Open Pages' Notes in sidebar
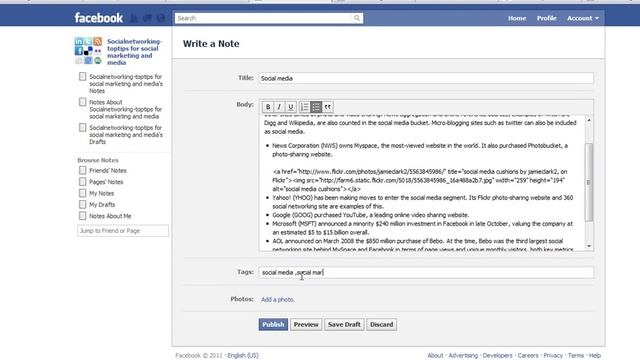Image resolution: width=640 pixels, height=360 pixels. point(106,182)
